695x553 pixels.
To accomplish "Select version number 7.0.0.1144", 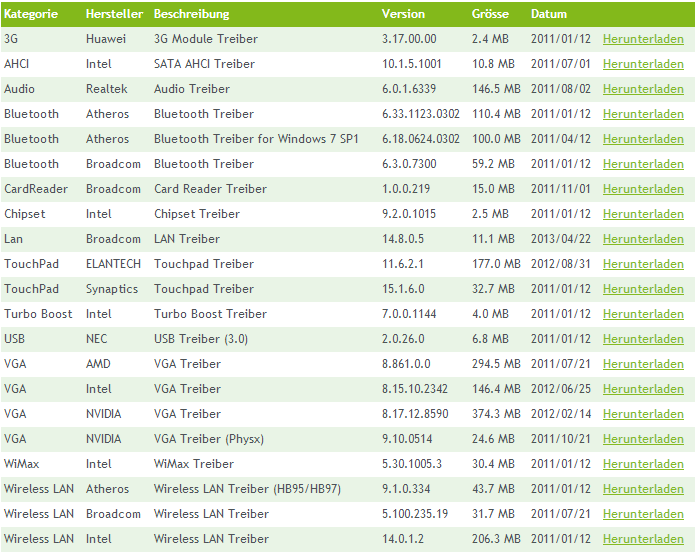I will [409, 314].
